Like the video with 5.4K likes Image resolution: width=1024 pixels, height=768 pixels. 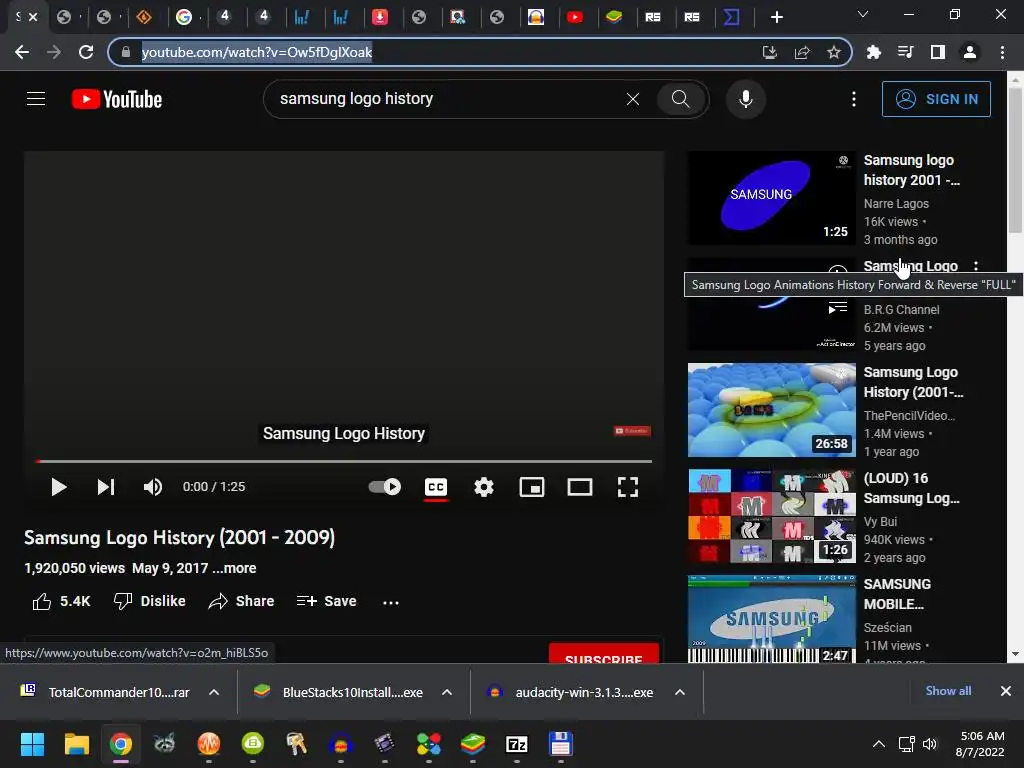click(61, 601)
